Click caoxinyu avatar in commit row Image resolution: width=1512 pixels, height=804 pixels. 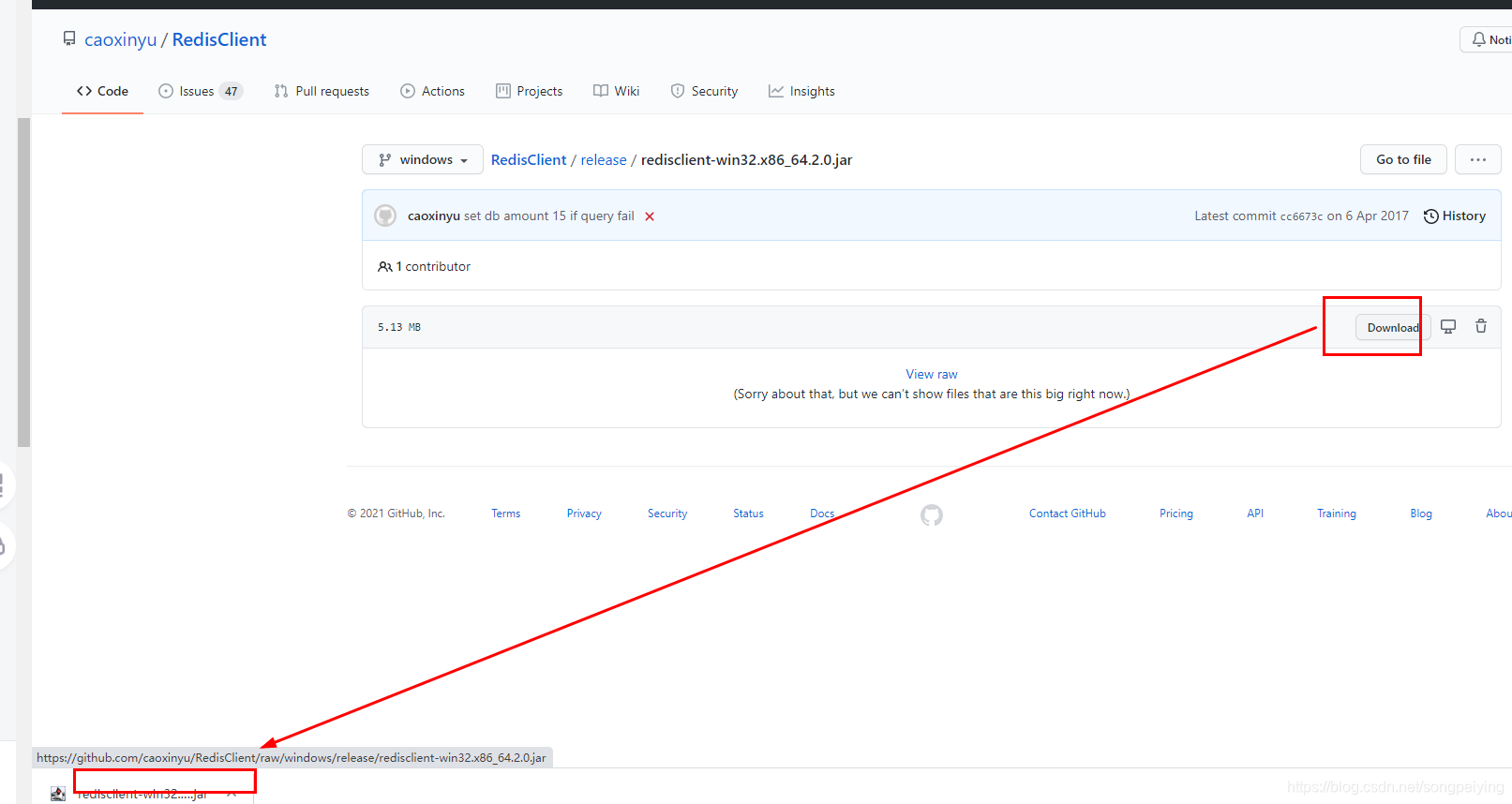coord(385,216)
